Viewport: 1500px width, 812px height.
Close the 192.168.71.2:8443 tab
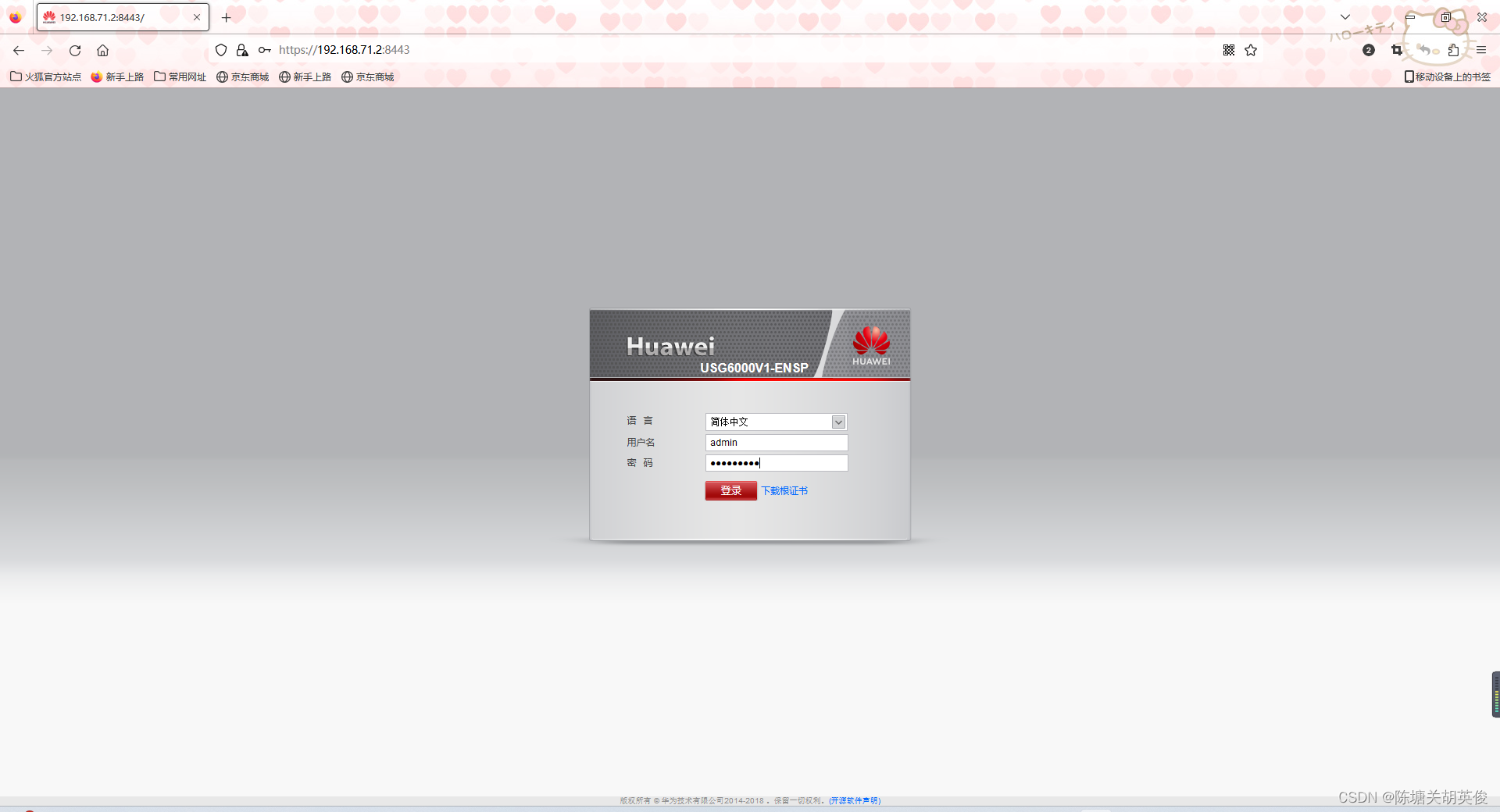pos(197,17)
